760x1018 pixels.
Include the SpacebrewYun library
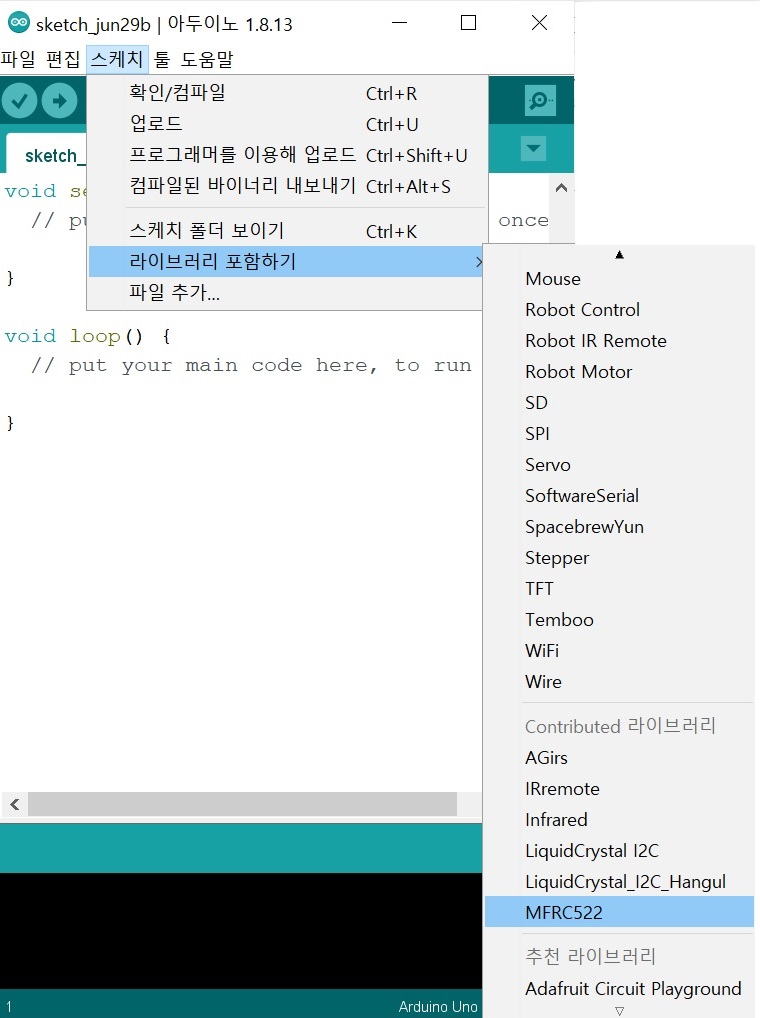[619, 527]
